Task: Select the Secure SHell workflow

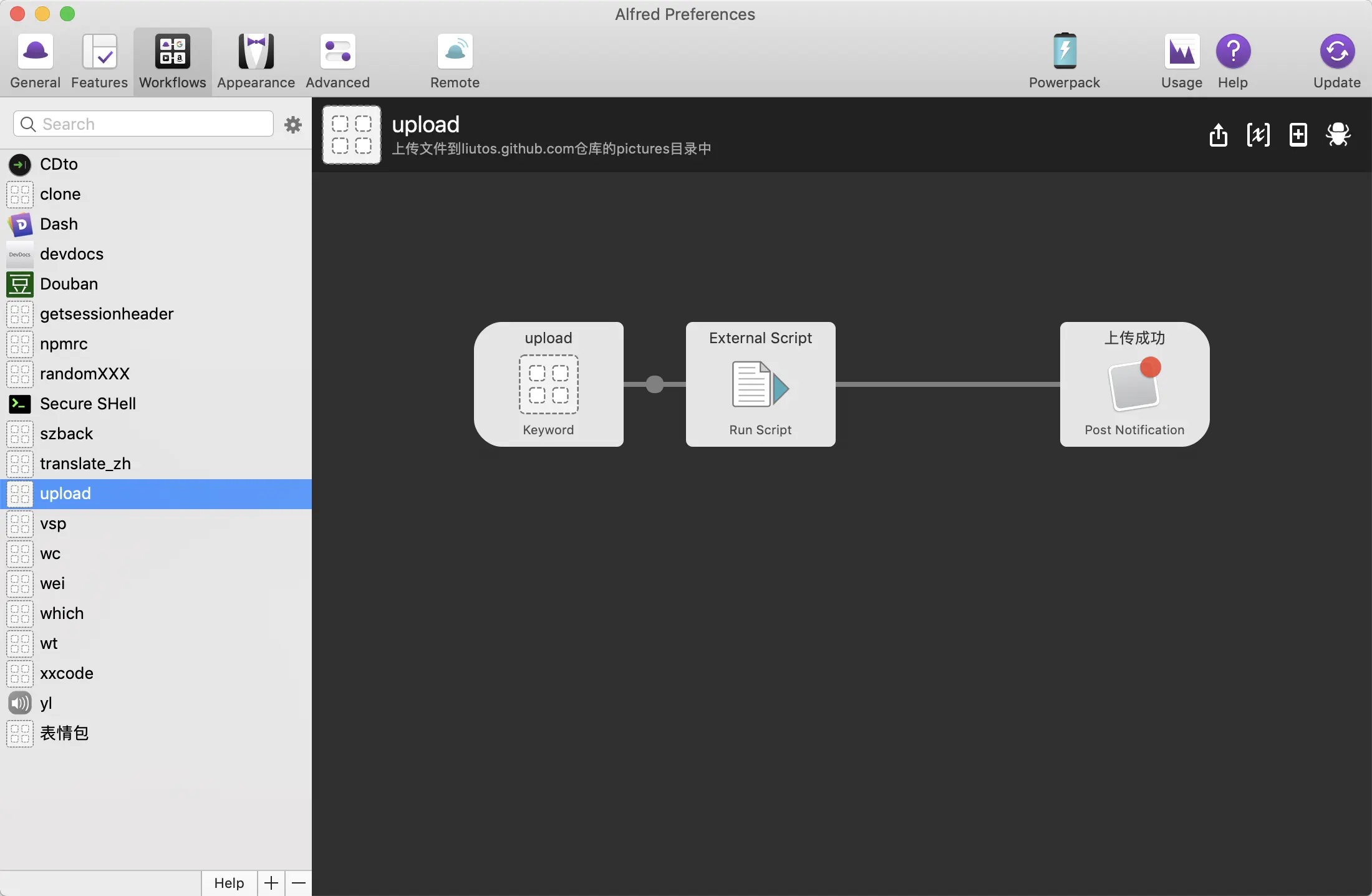Action: coord(87,404)
